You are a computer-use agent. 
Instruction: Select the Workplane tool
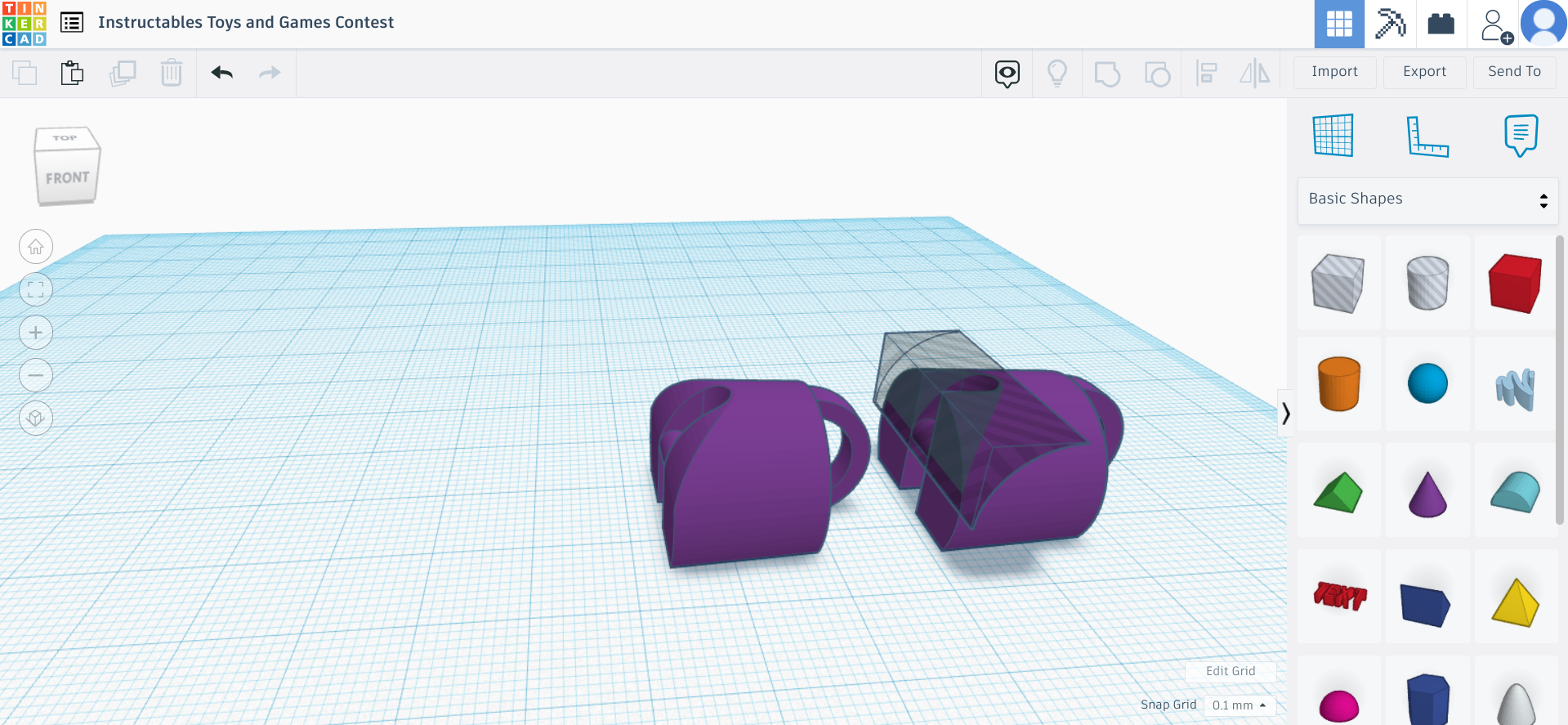(x=1333, y=135)
